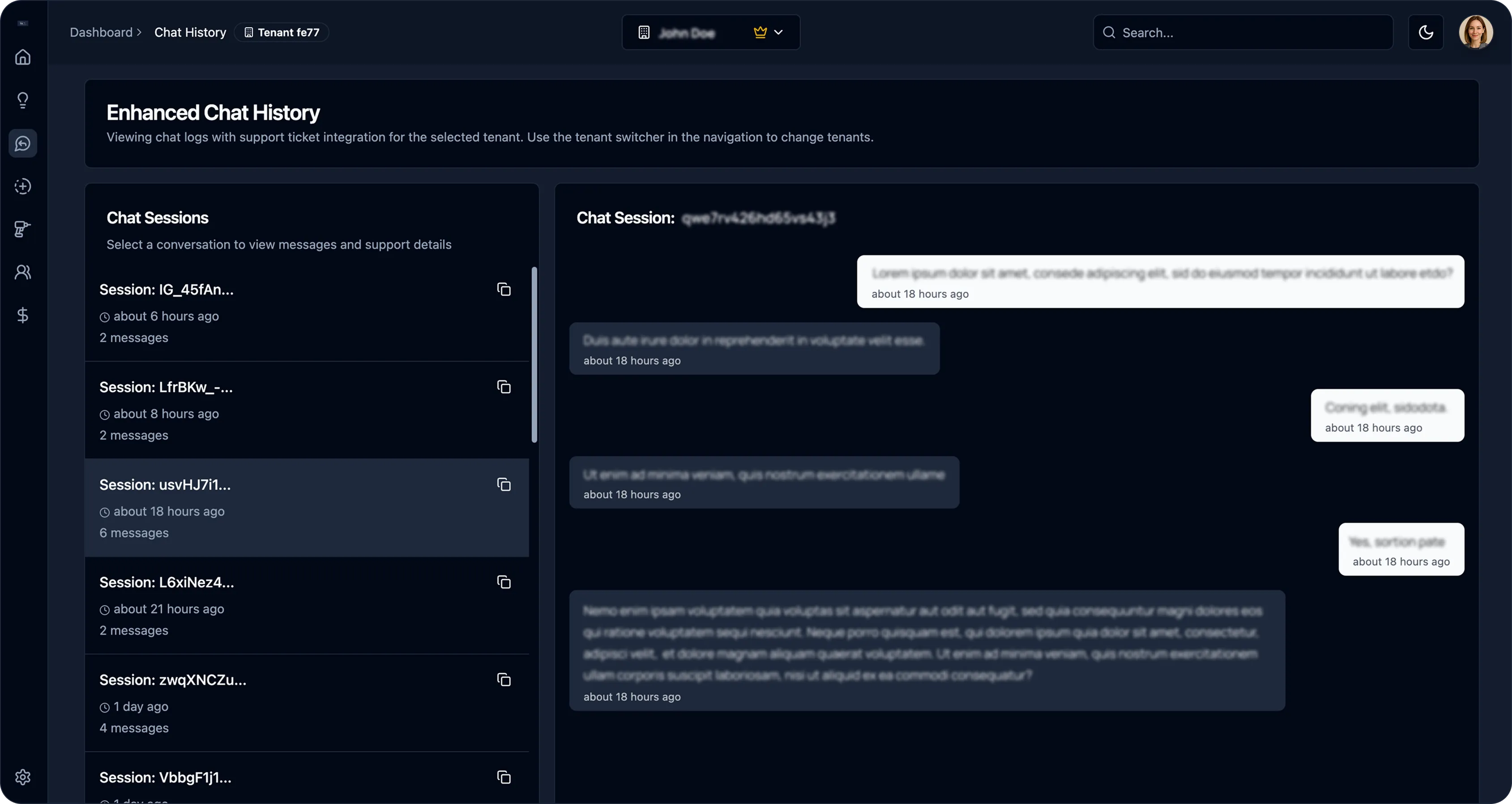Click inside the Search field
Screen dimensions: 1512x804
pyautogui.click(x=1242, y=32)
